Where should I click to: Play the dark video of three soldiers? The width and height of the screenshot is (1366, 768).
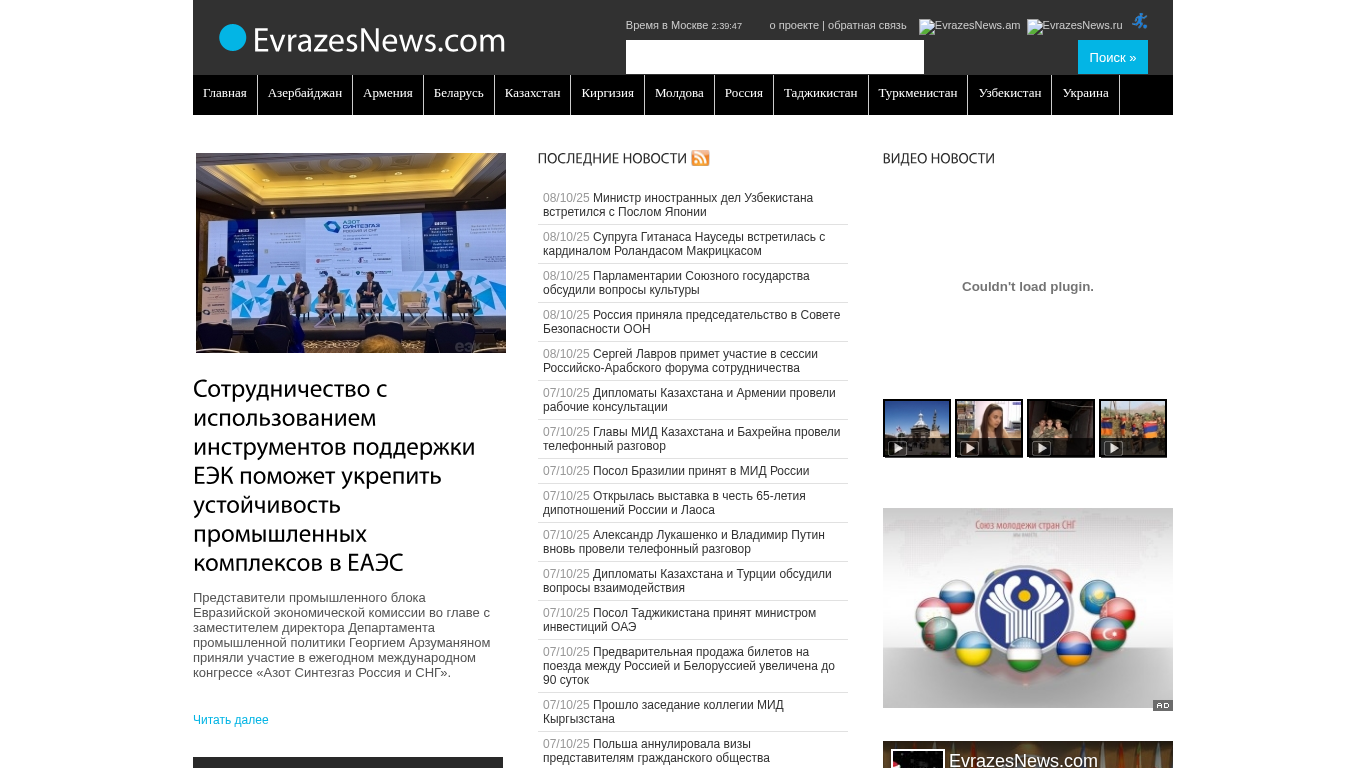tap(1061, 428)
